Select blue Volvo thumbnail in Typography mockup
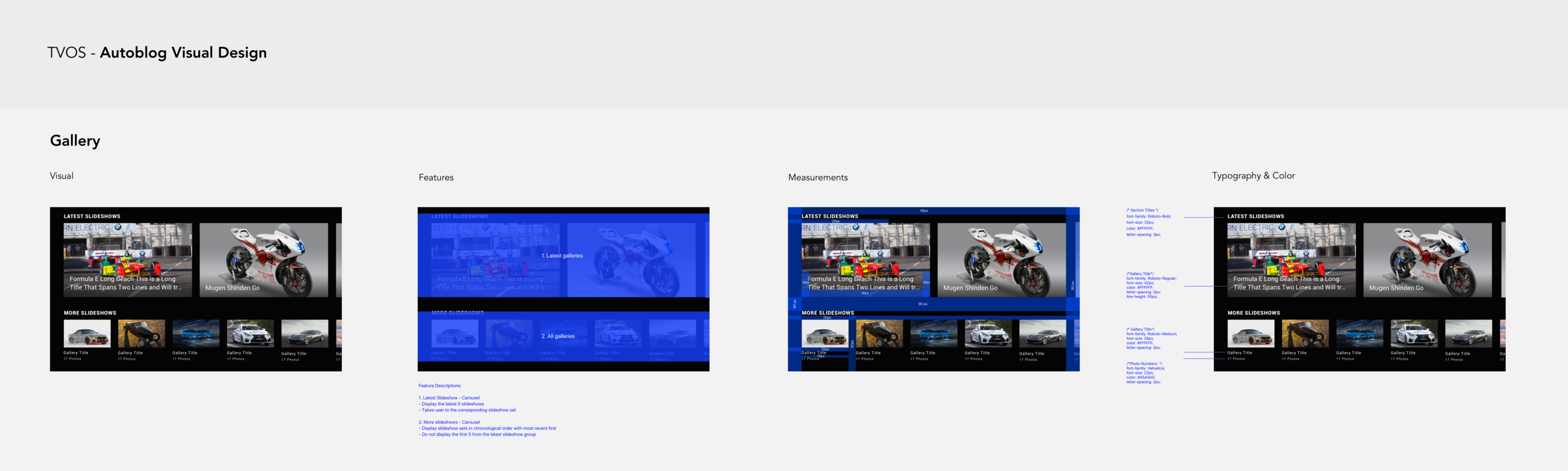The width and height of the screenshot is (1568, 471). click(x=1360, y=333)
